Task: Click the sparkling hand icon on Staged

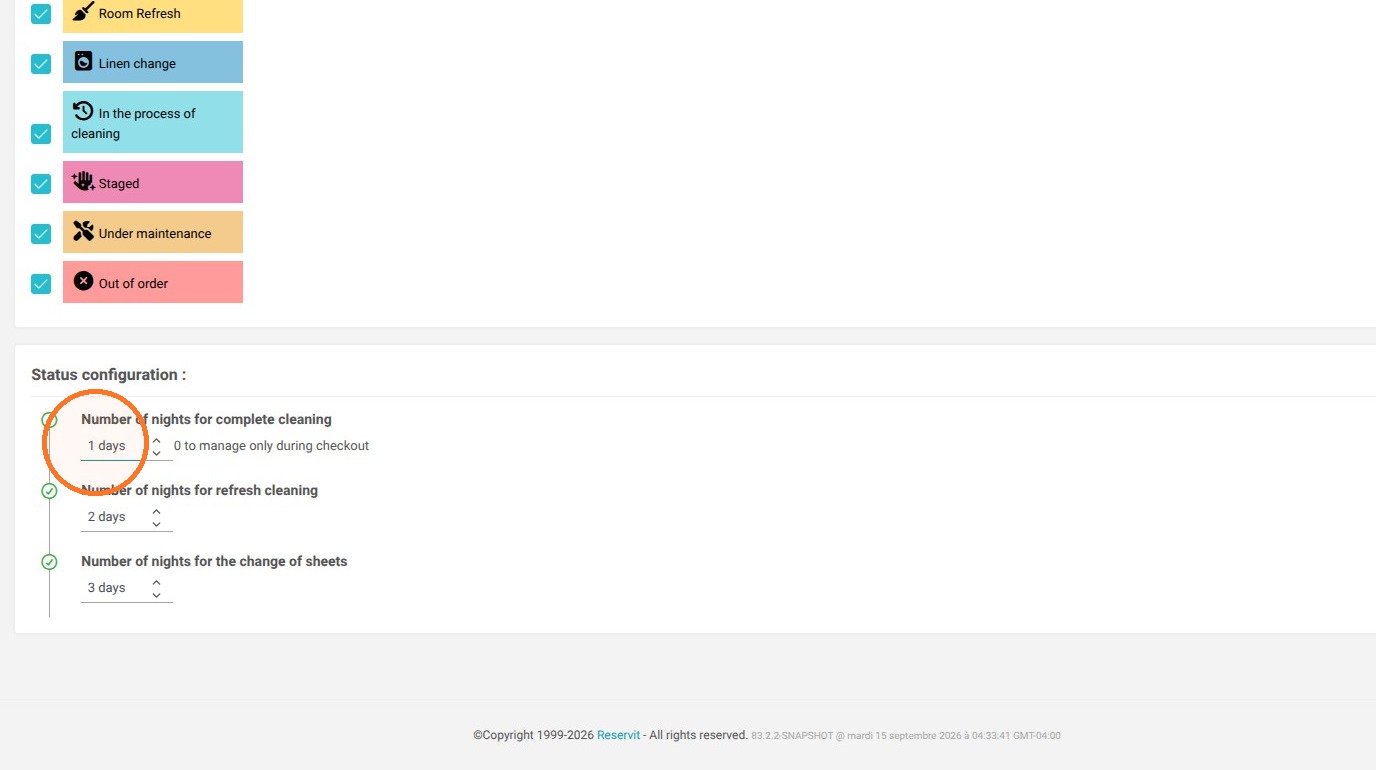Action: click(x=83, y=181)
